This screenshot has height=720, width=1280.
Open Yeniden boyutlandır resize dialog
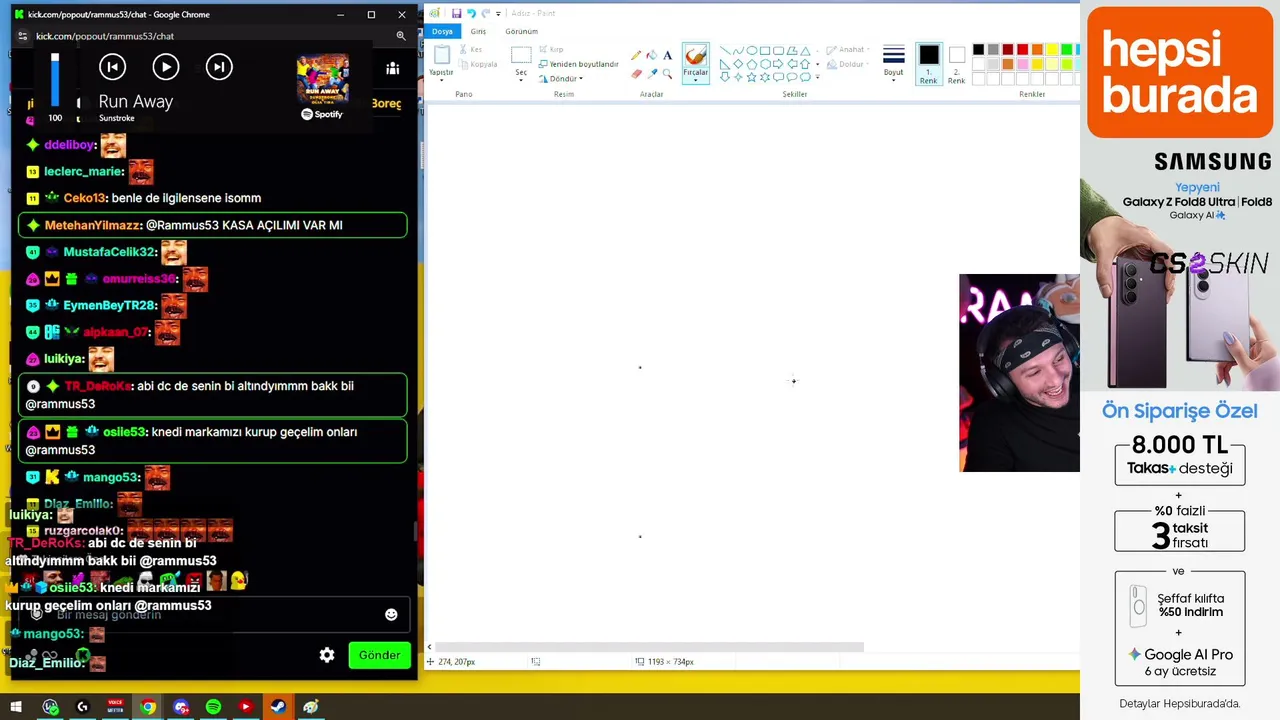click(579, 64)
